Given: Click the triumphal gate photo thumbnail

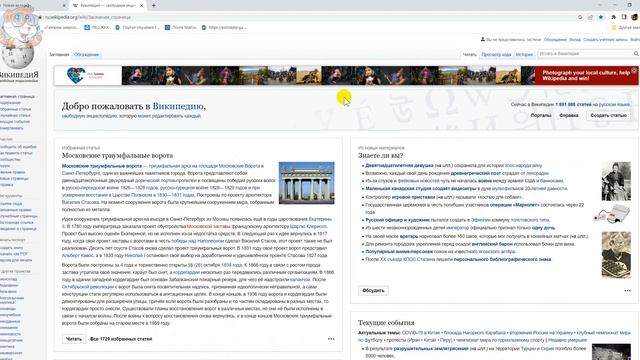Looking at the screenshot, I should point(307,183).
